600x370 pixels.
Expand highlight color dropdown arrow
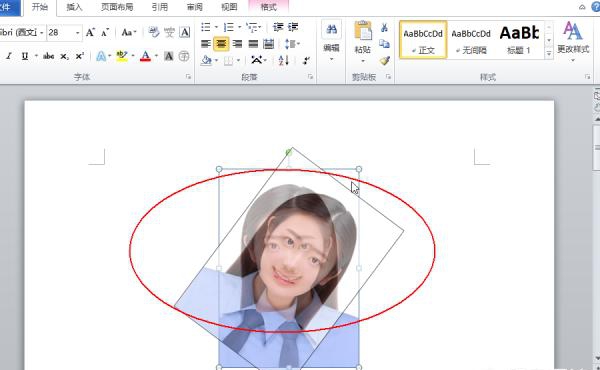point(133,56)
